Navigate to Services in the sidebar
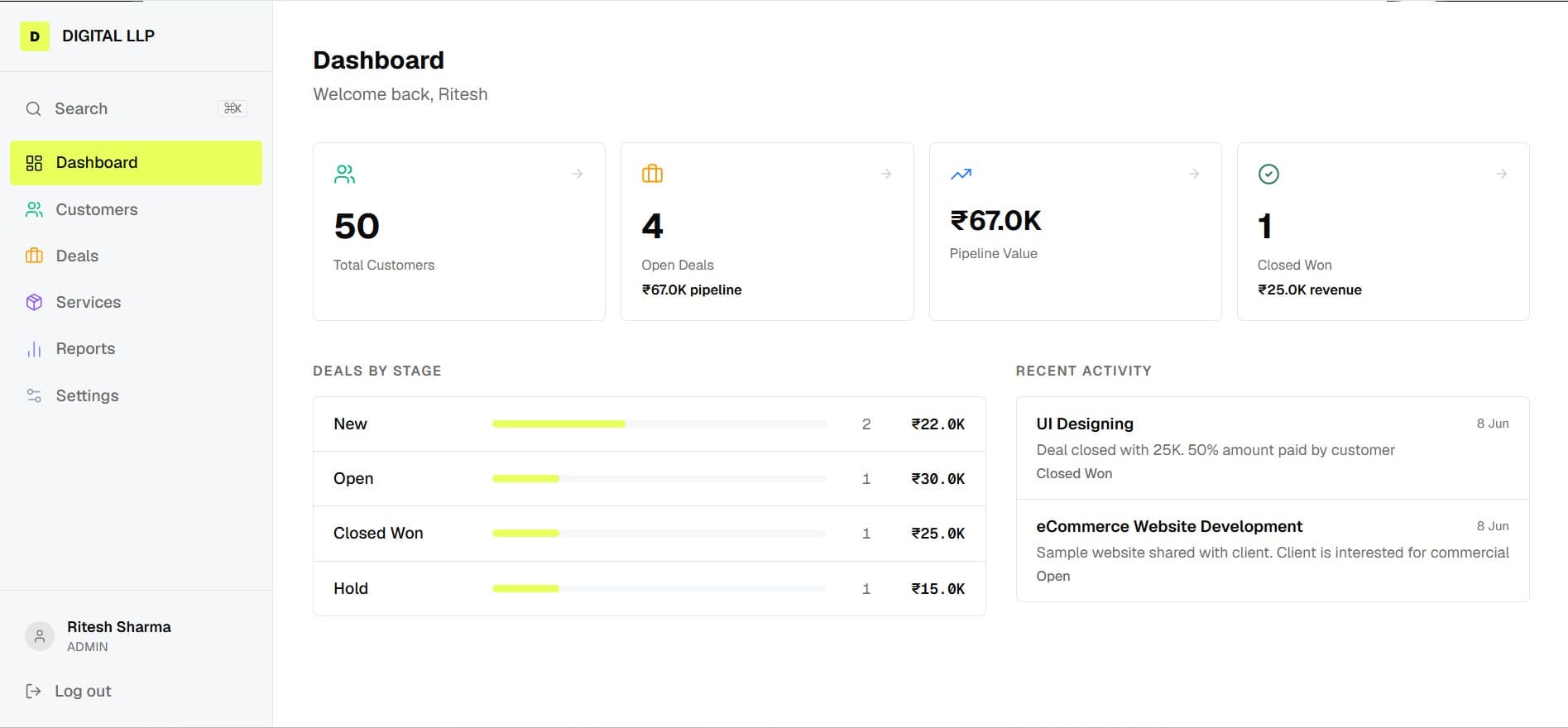 (x=137, y=303)
